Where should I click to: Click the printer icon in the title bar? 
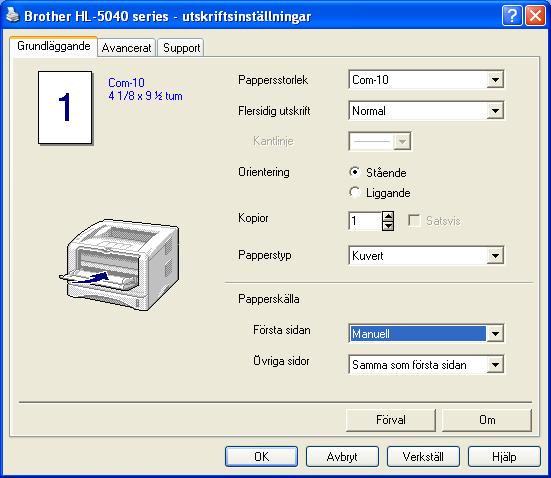(13, 15)
